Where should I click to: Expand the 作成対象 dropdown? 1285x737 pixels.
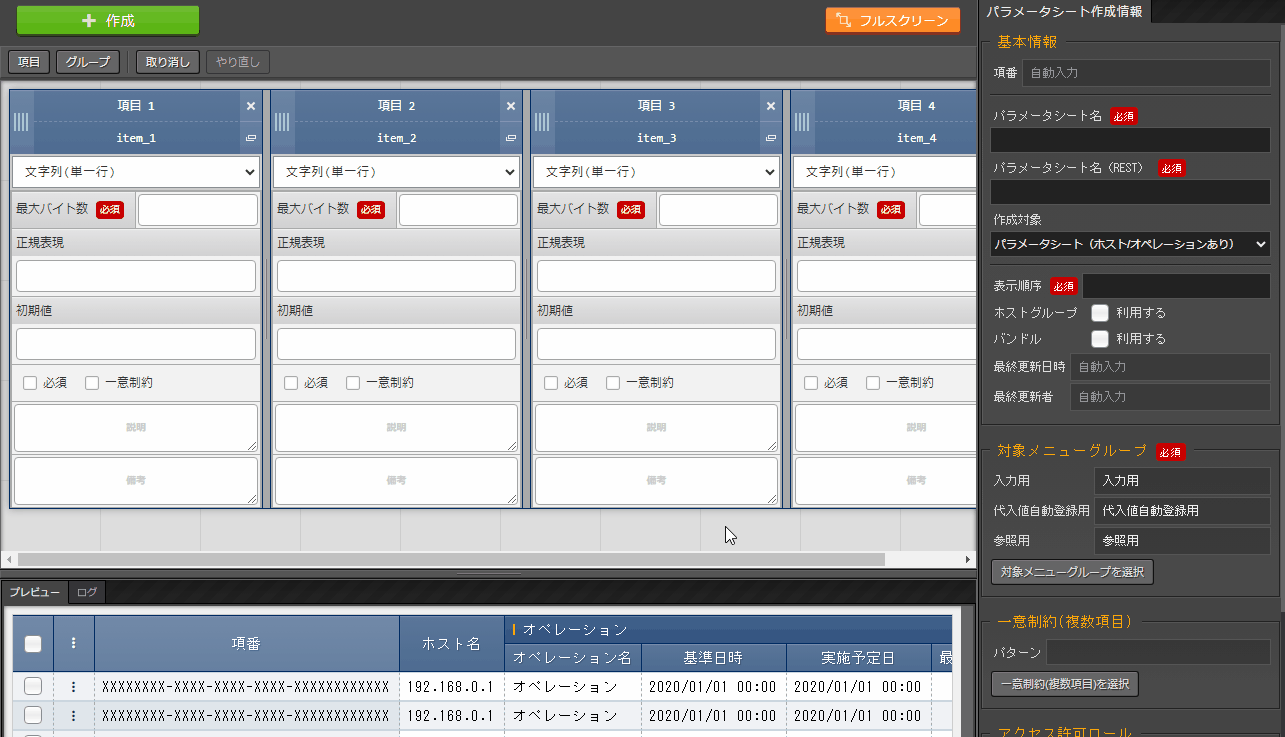1130,244
